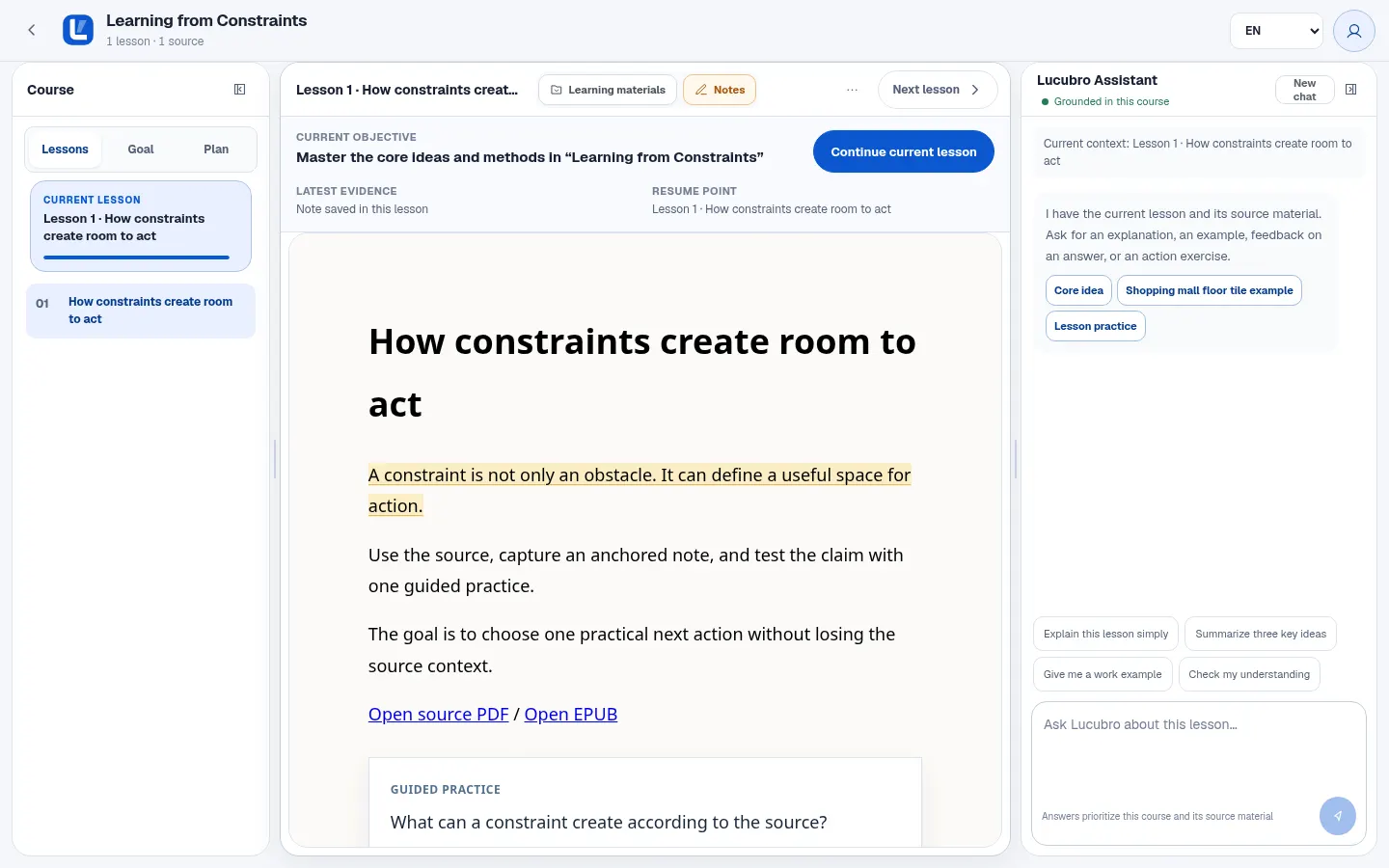Screen dimensions: 1389x868
Task: Choose Summarize three key ideas
Action: point(1261,634)
